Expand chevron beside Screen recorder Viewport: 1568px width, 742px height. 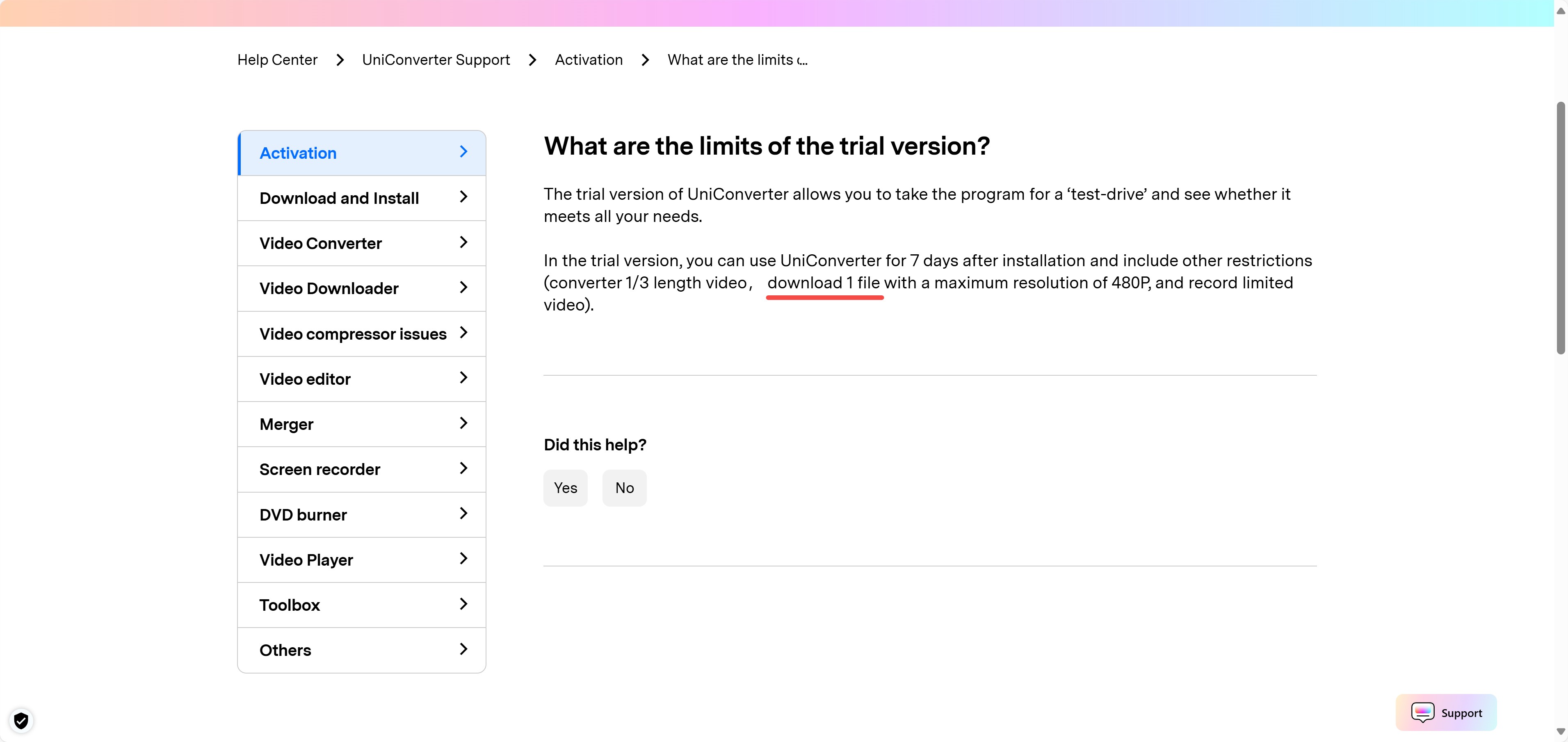point(464,468)
